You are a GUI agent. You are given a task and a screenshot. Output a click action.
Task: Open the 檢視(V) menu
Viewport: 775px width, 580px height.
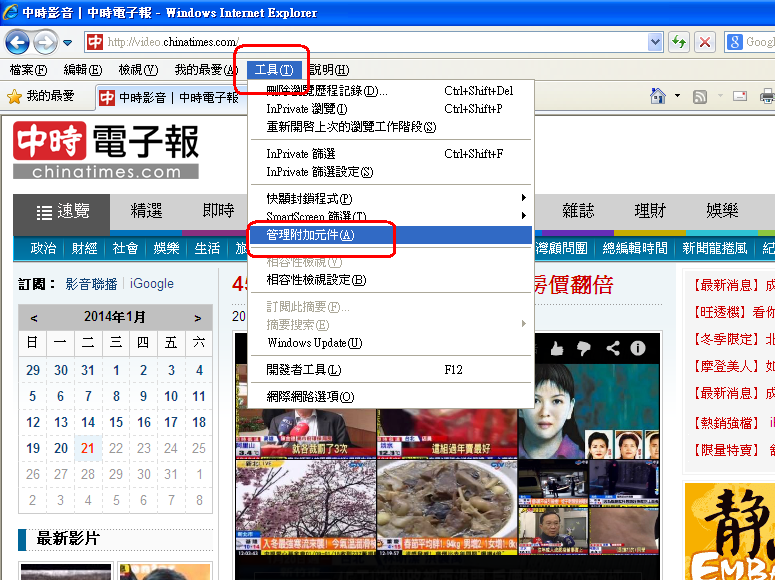click(x=138, y=70)
